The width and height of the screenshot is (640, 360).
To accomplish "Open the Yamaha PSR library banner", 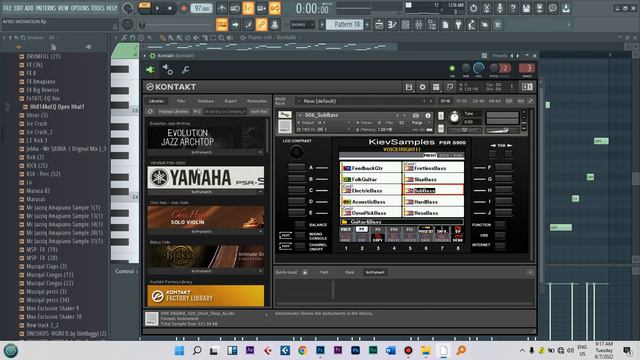I will 206,177.
